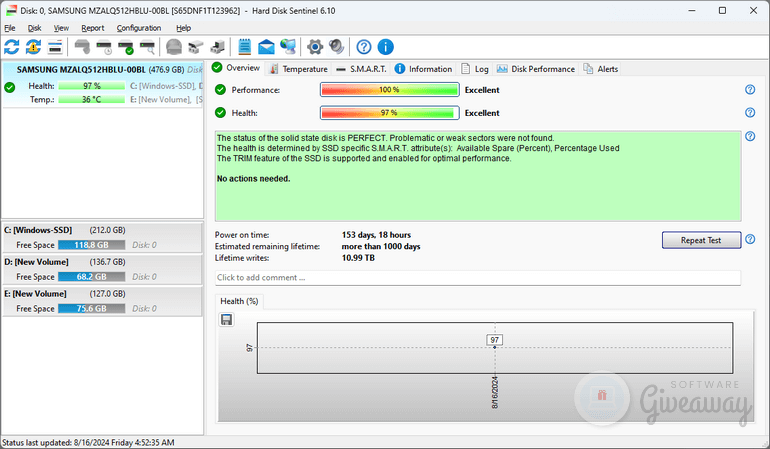
Task: Click the E: free space 75.6 GB bar
Action: coord(91,309)
